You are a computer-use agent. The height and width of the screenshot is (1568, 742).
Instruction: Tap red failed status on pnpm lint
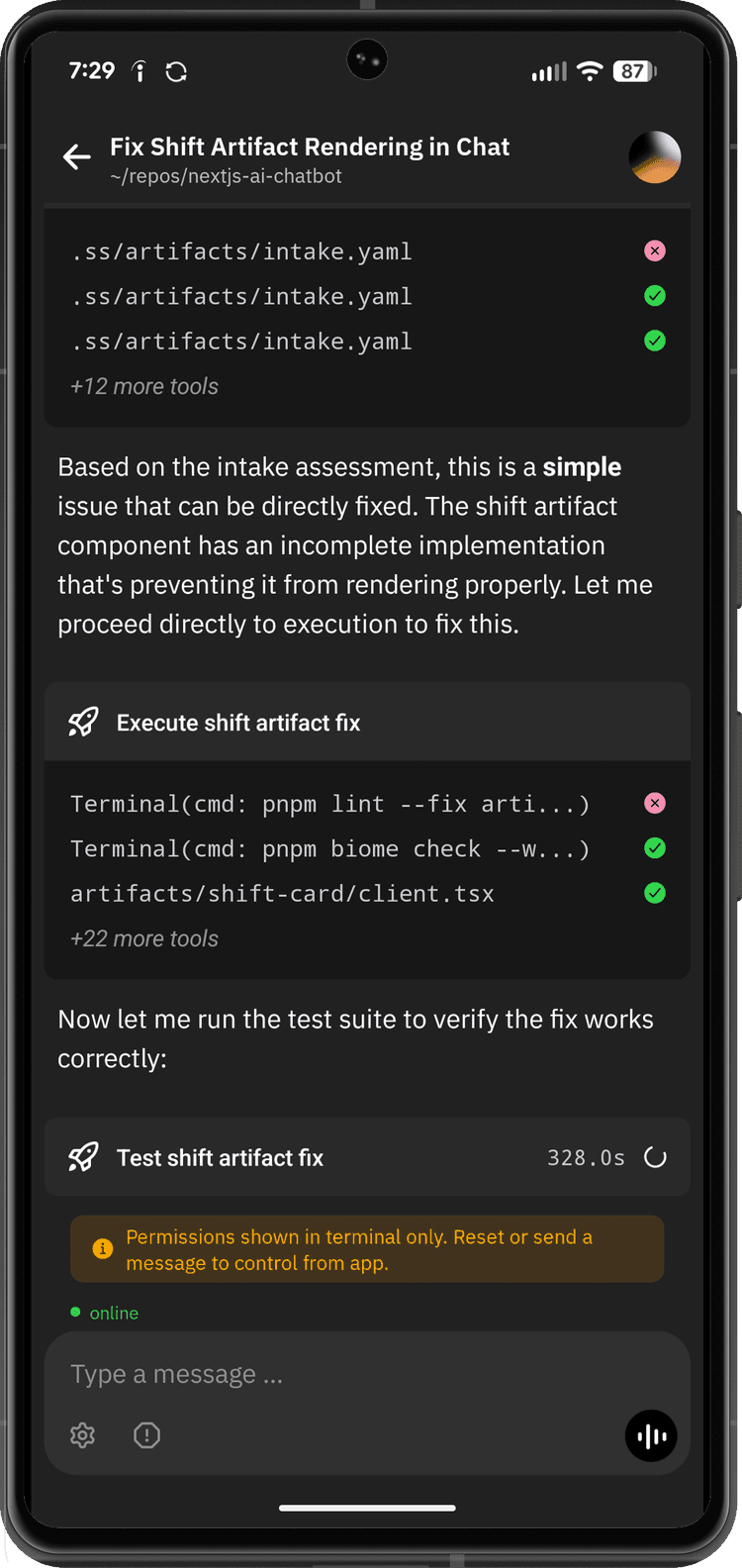click(x=655, y=804)
